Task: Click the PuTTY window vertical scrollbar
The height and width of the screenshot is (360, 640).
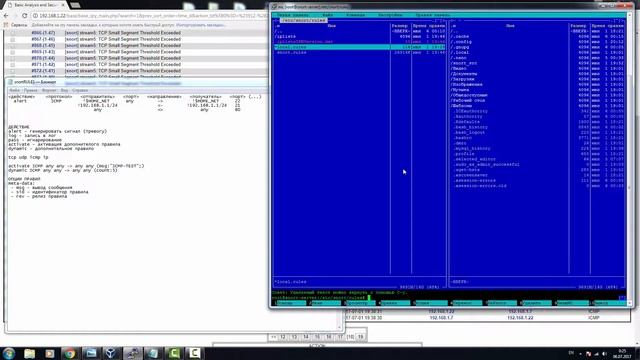Action: (x=629, y=159)
